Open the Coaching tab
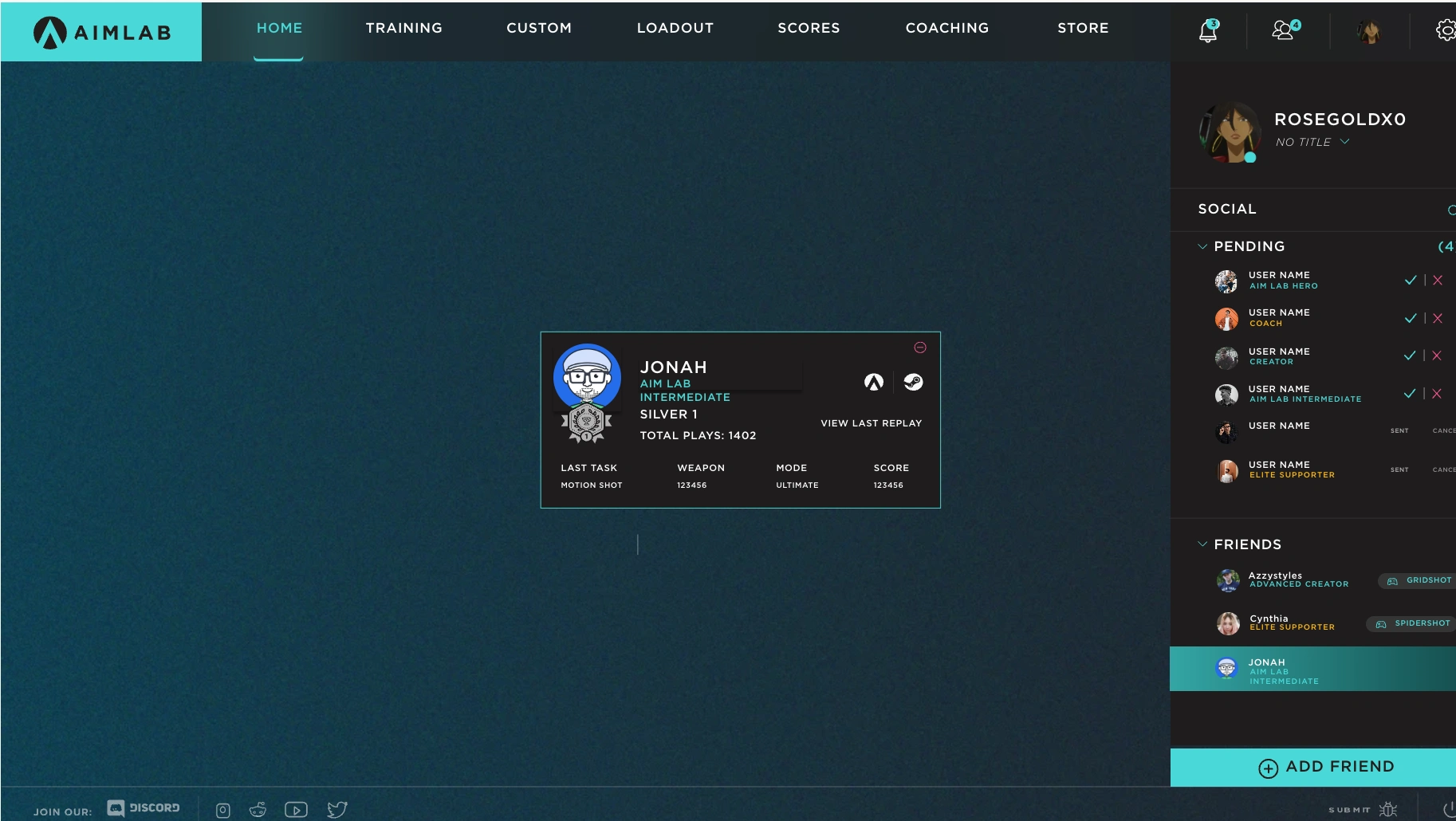The image size is (1456, 821). click(947, 28)
